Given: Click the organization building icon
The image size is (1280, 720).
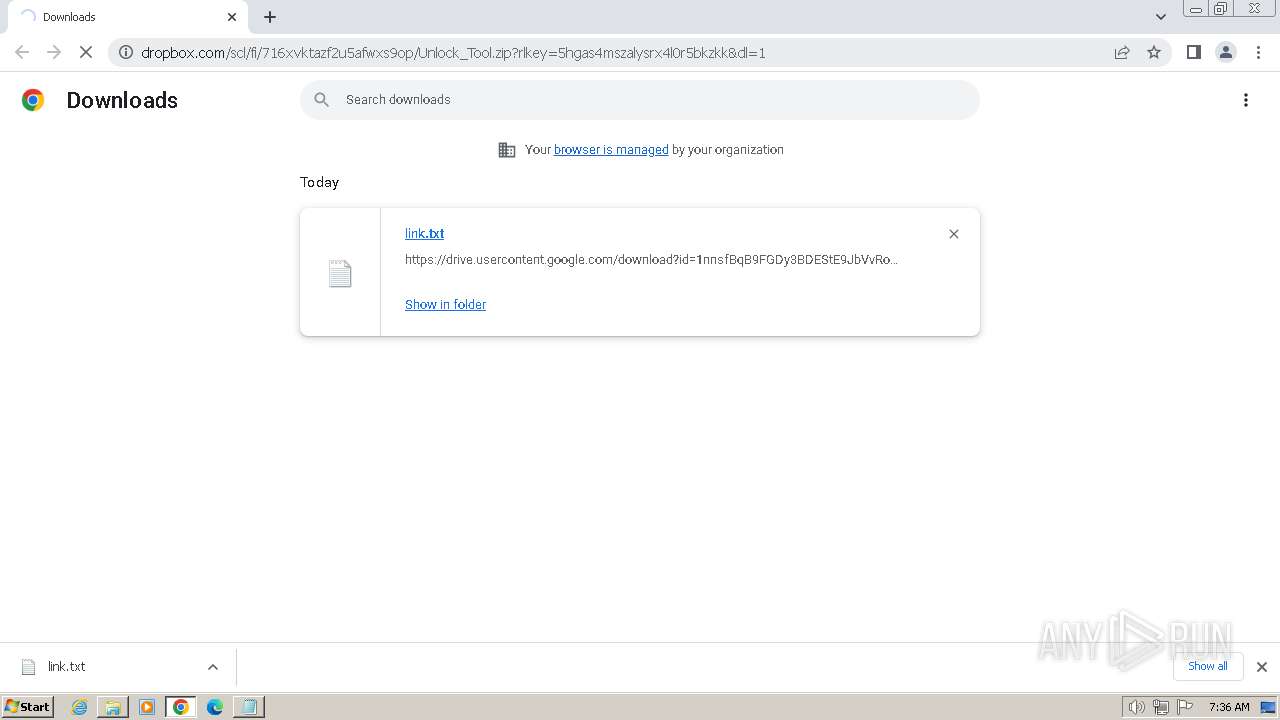Looking at the screenshot, I should tap(507, 150).
